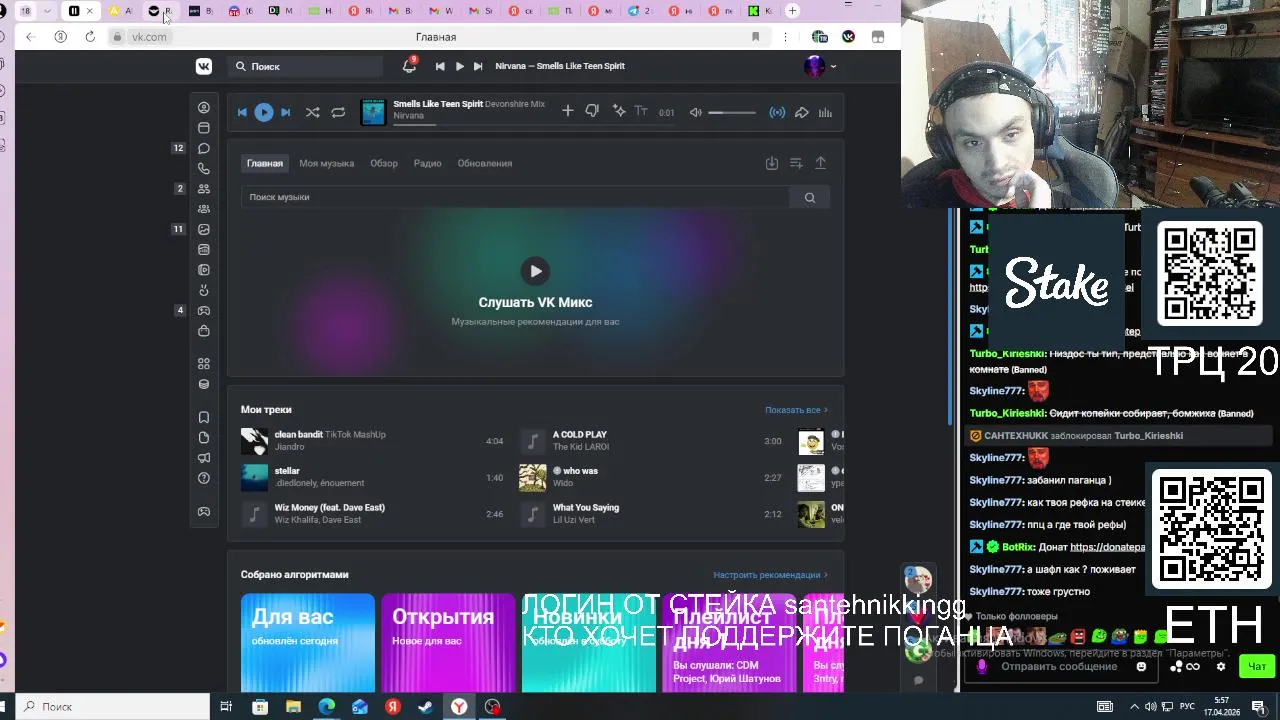
Task: Toggle shuffle playback
Action: click(312, 112)
